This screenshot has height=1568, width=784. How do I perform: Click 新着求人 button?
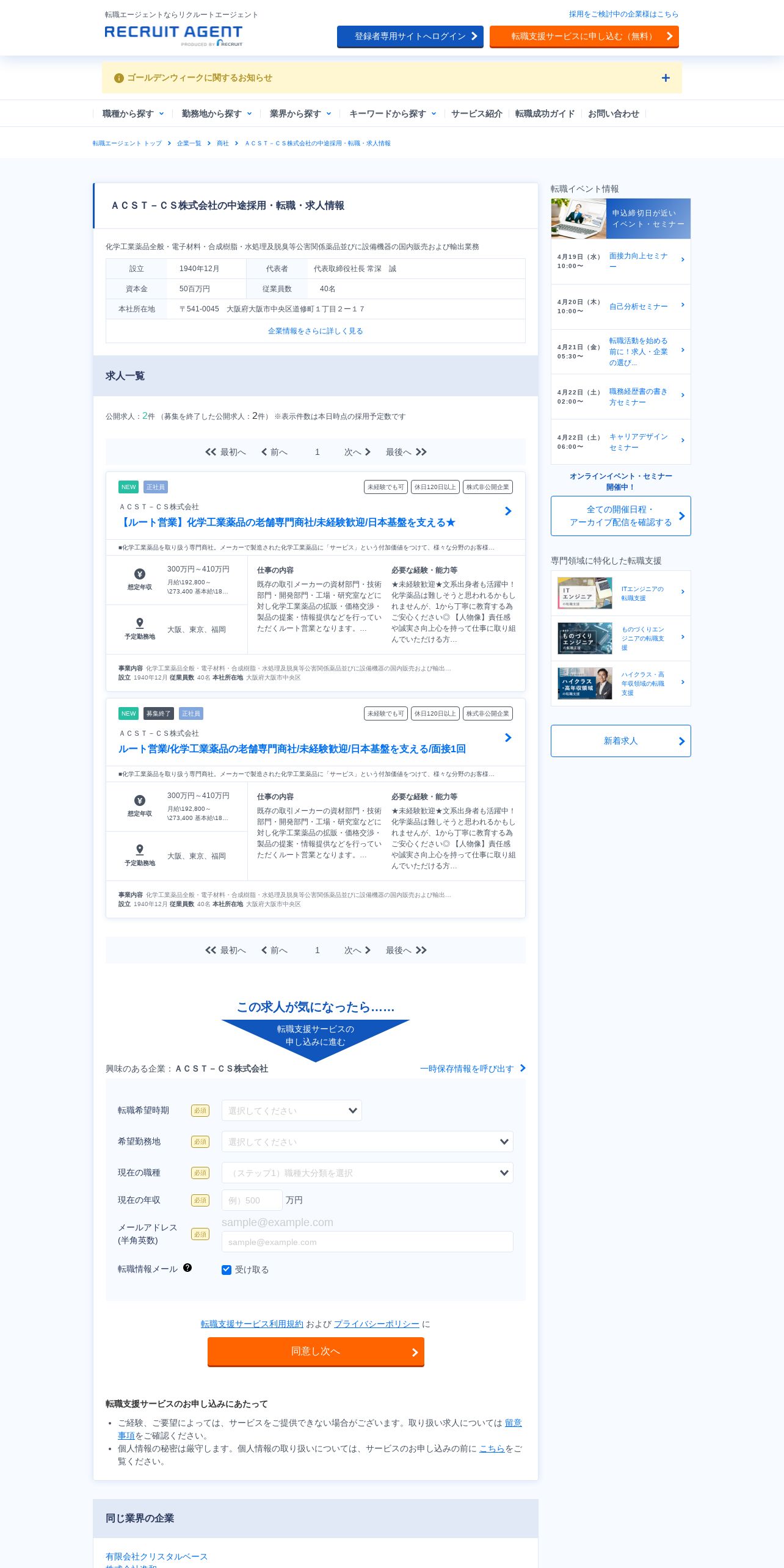(x=621, y=741)
